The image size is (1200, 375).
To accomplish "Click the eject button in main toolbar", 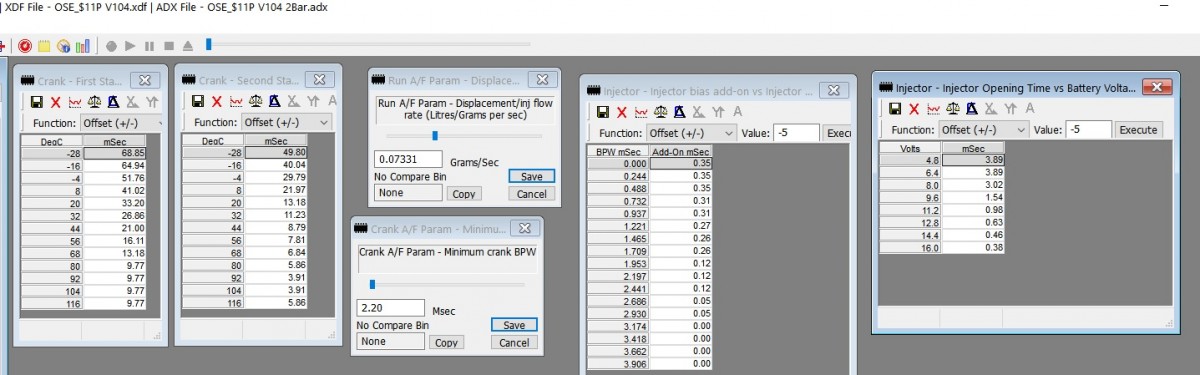I will pos(188,46).
